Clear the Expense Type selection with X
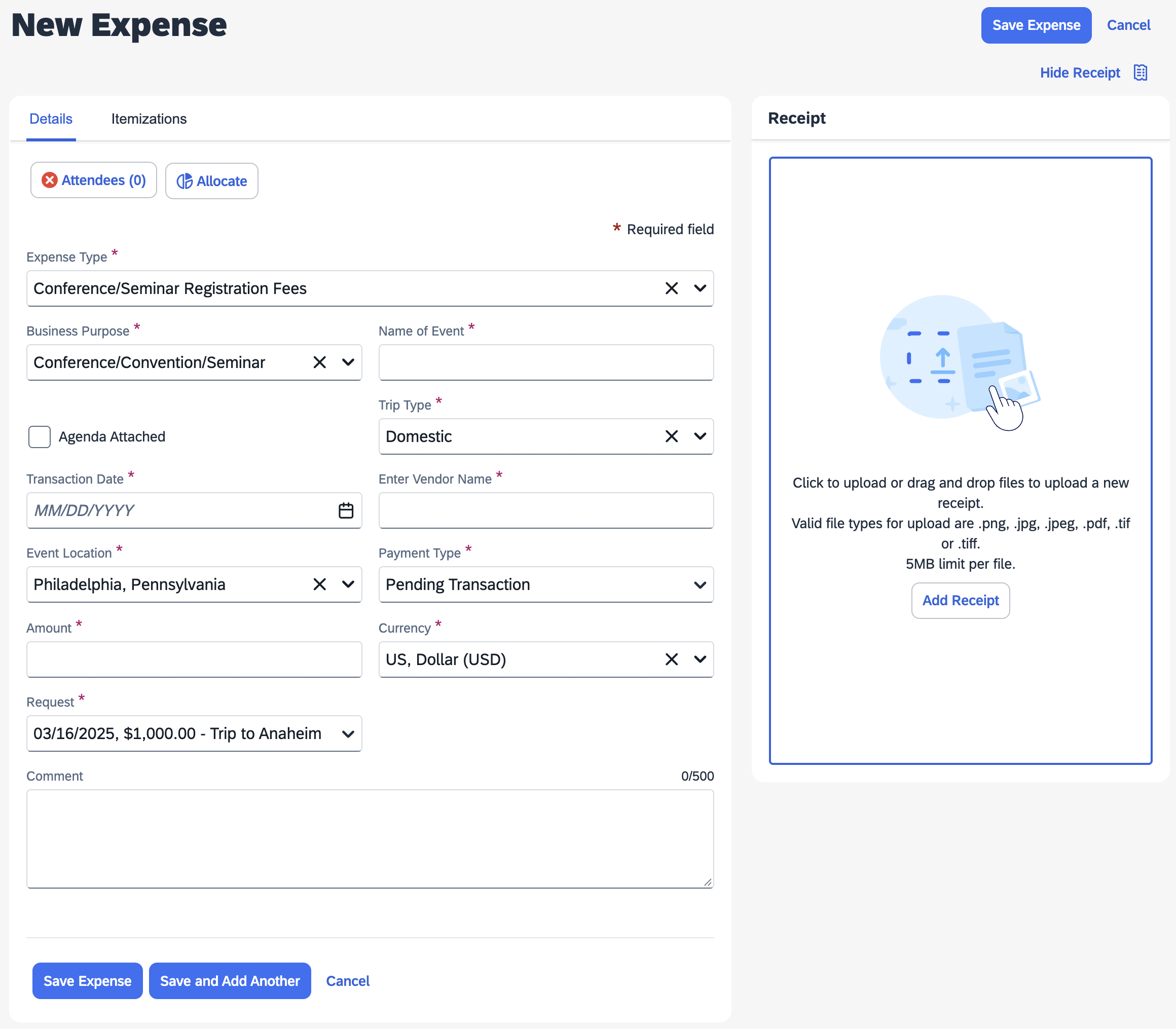Image resolution: width=1176 pixels, height=1029 pixels. point(671,288)
